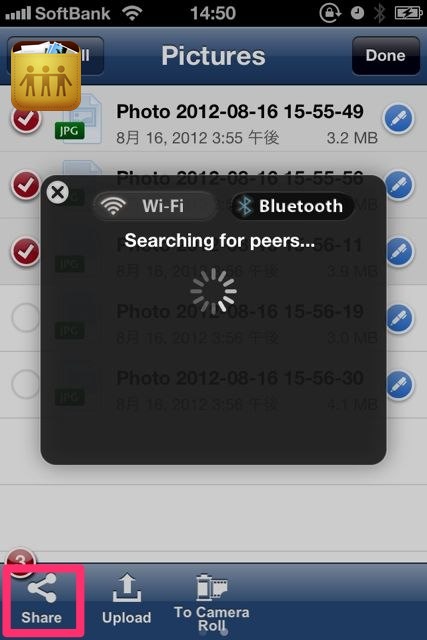Image resolution: width=427 pixels, height=640 pixels.
Task: Switch to Wi-Fi sharing tab
Action: [154, 206]
